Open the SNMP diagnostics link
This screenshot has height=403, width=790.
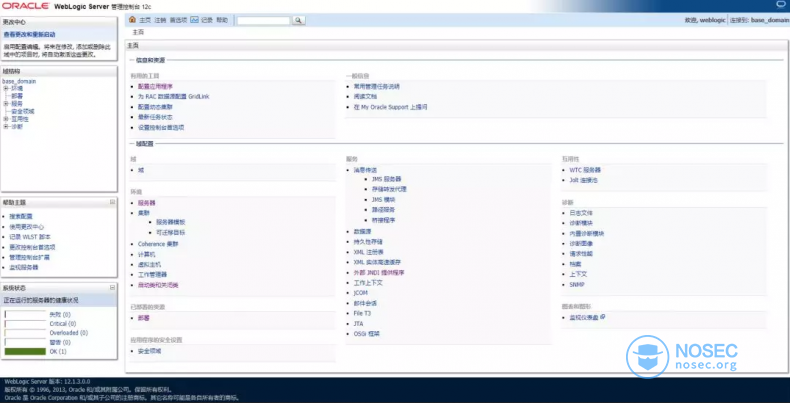click(577, 284)
